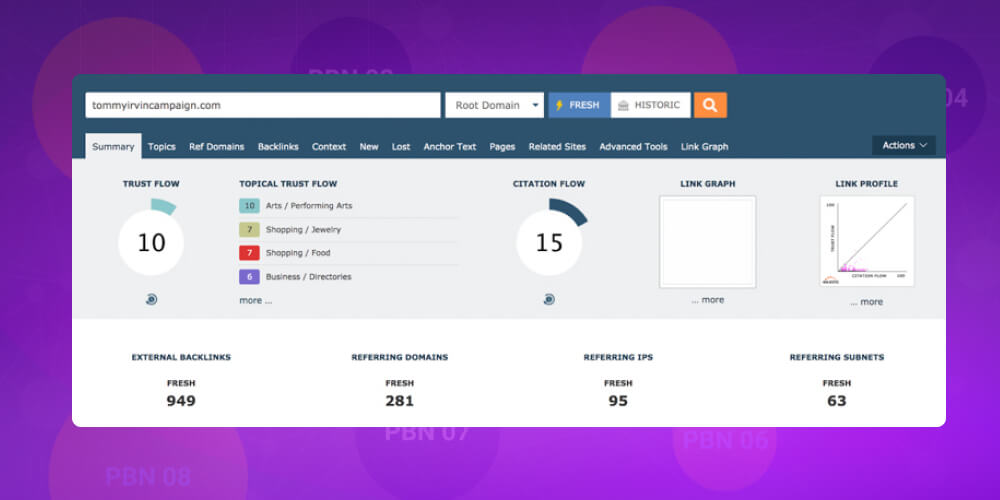1000x500 pixels.
Task: Click the 'LINK PROFILE' panel heading
Action: click(867, 184)
